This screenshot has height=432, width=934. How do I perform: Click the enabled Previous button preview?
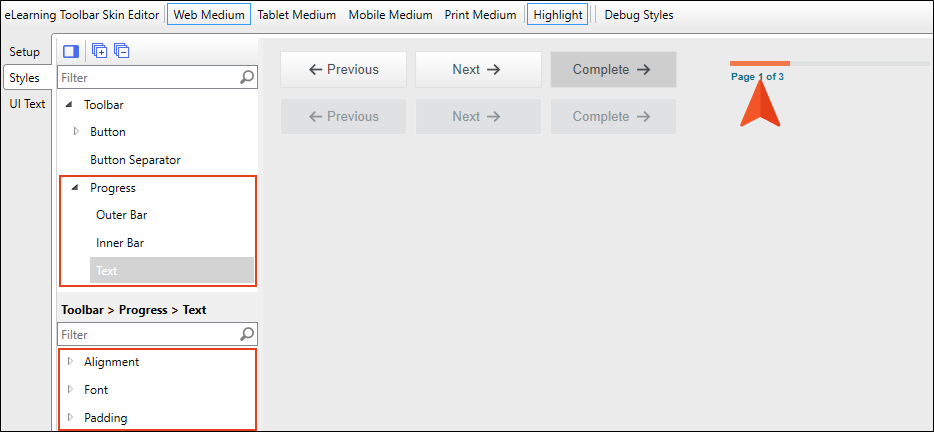coord(344,70)
